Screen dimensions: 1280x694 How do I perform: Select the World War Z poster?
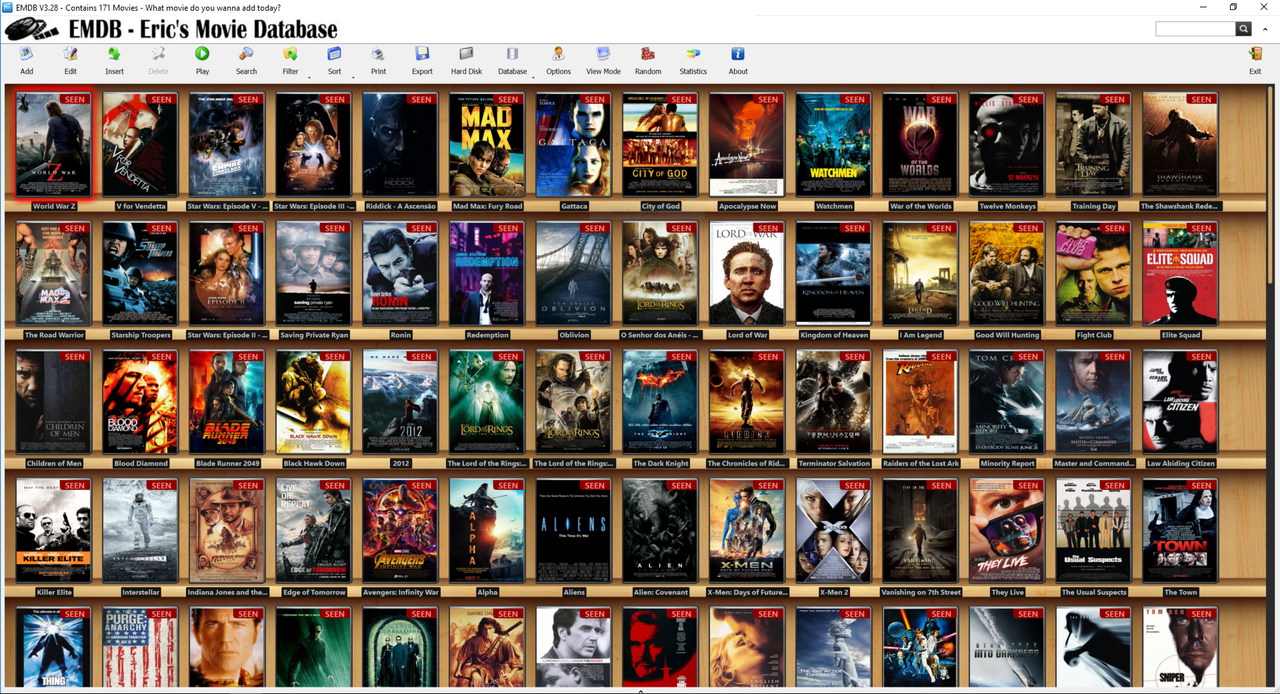(54, 145)
